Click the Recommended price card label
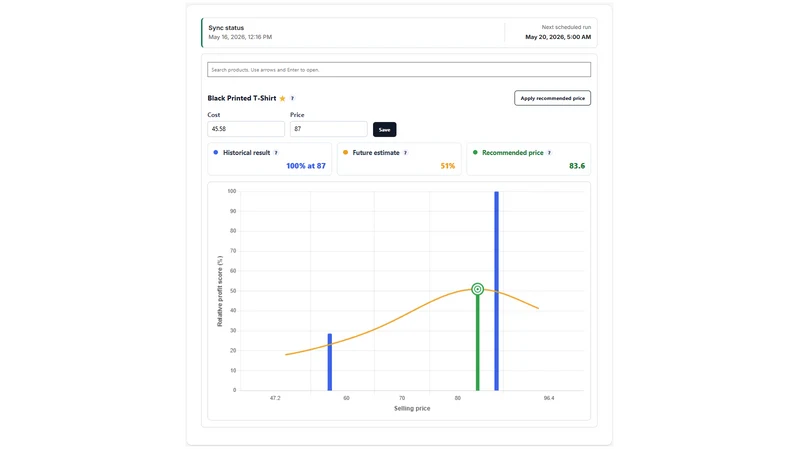Screen dimensions: 800x450 pyautogui.click(x=513, y=153)
